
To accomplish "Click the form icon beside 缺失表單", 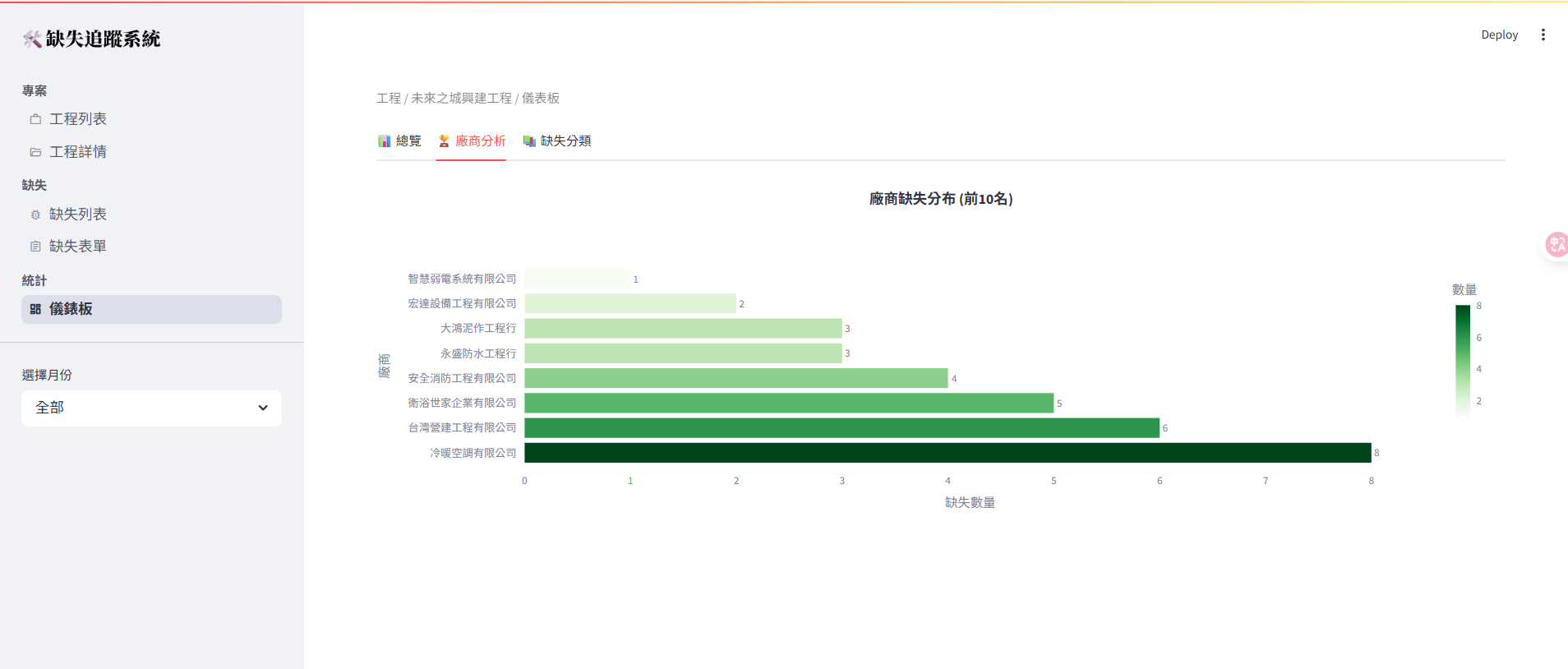I will click(x=35, y=247).
